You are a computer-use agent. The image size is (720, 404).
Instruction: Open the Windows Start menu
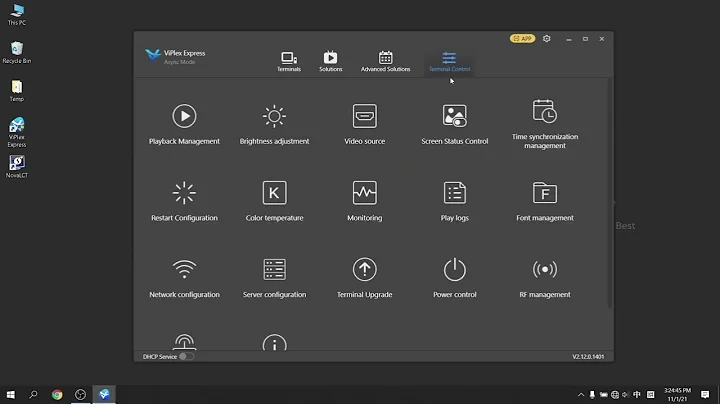(11, 394)
